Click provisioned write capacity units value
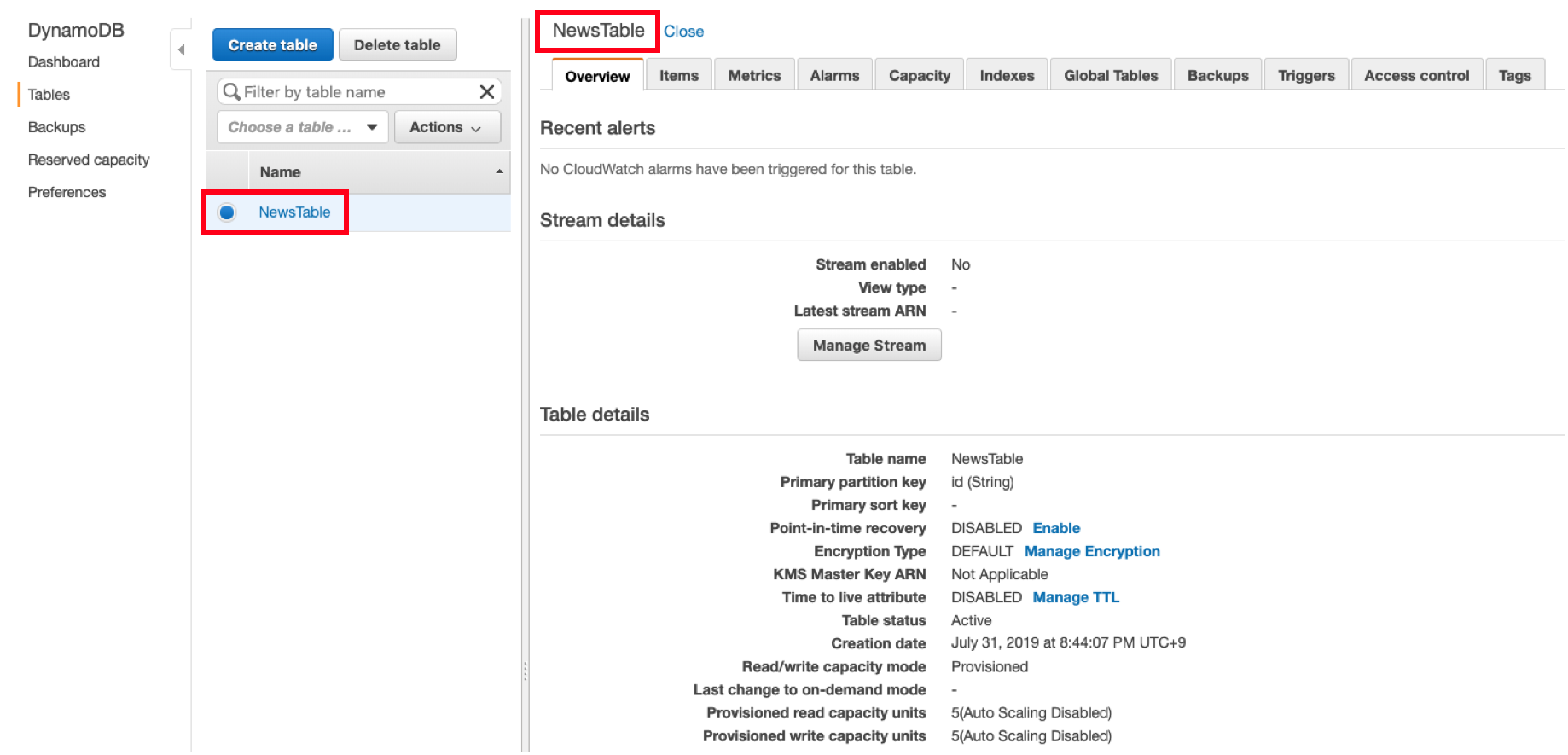Image resolution: width=1568 pixels, height=755 pixels. [1031, 735]
